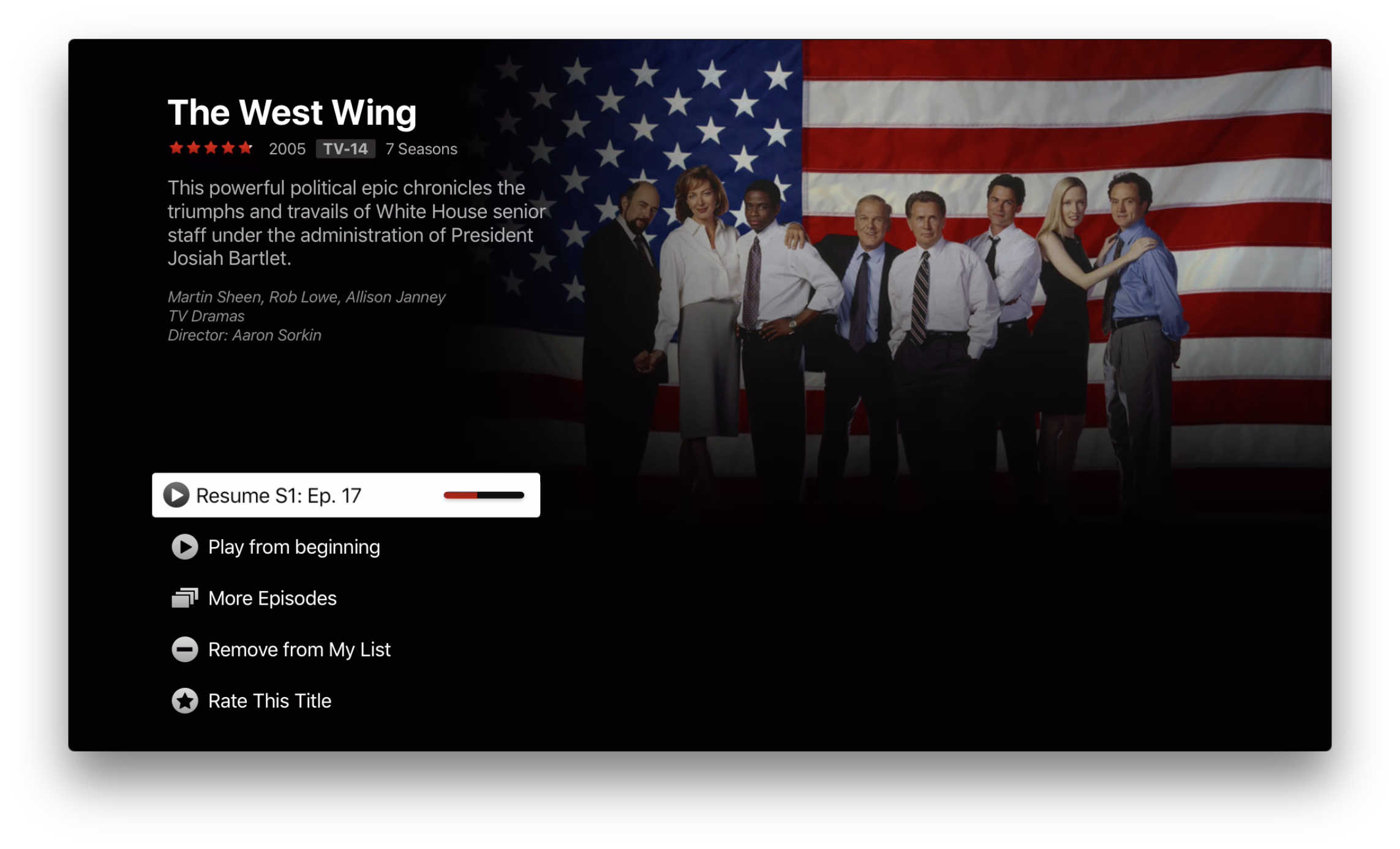Choose Play from beginning text
This screenshot has height=849, width=1400.
tap(294, 547)
